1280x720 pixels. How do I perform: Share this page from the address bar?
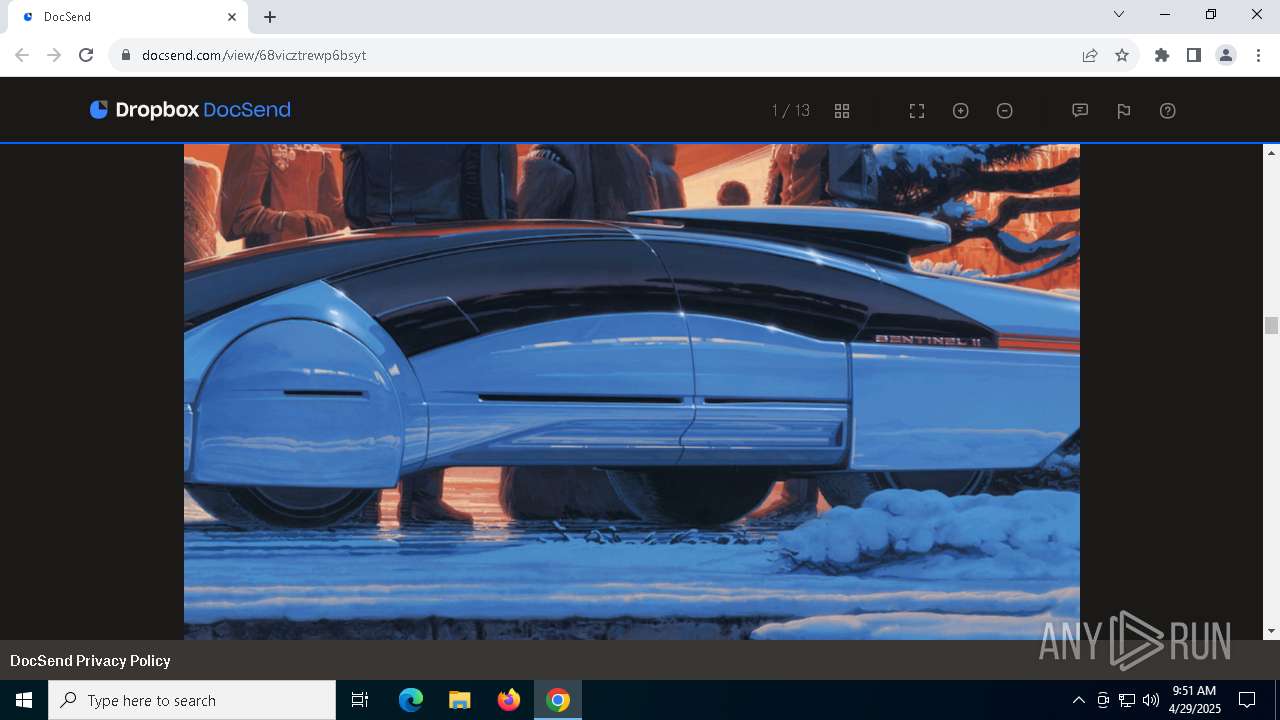pos(1090,55)
